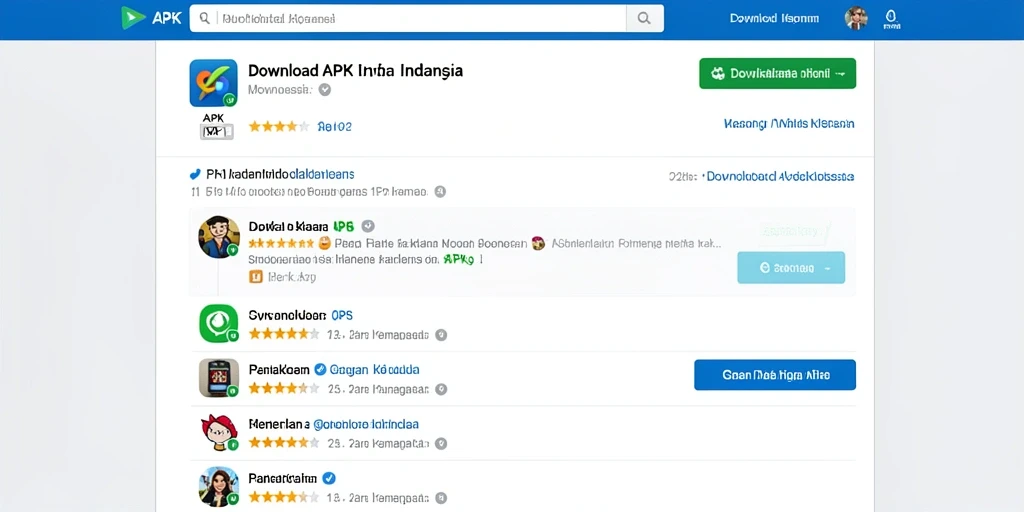Click the orange square icon in Dowal card

click(x=256, y=277)
